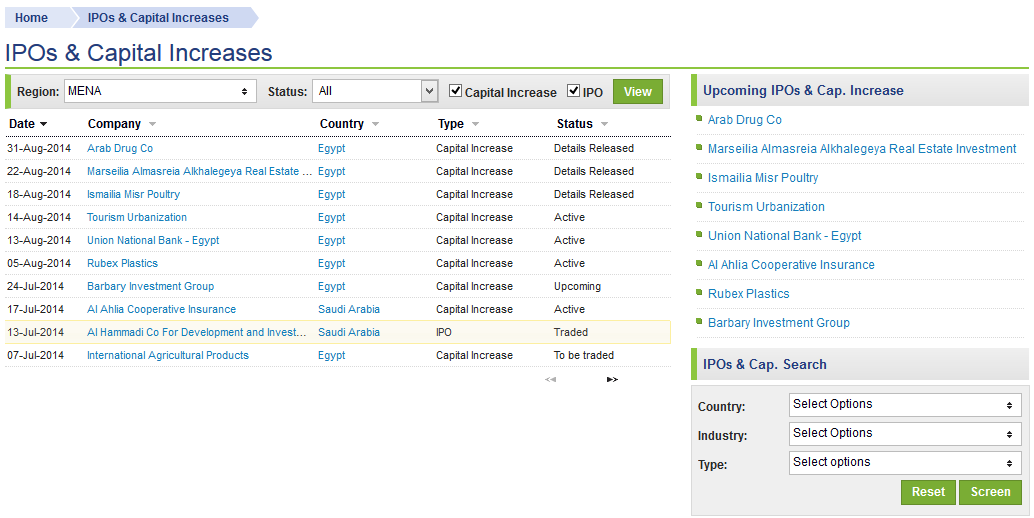Click sort arrow next to Country header
1034x518 pixels.
point(375,124)
